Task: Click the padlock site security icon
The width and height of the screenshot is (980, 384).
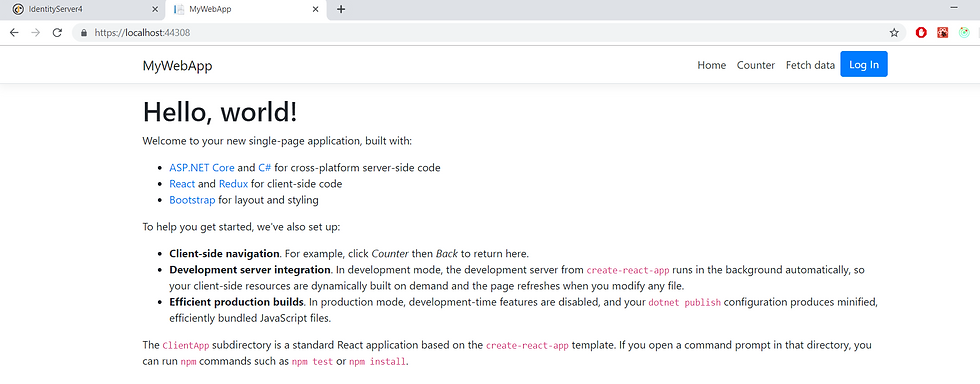Action: (x=84, y=33)
